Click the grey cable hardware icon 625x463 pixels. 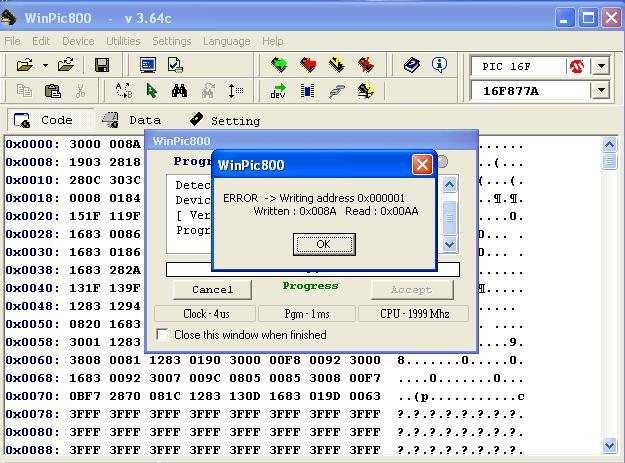coord(337,91)
